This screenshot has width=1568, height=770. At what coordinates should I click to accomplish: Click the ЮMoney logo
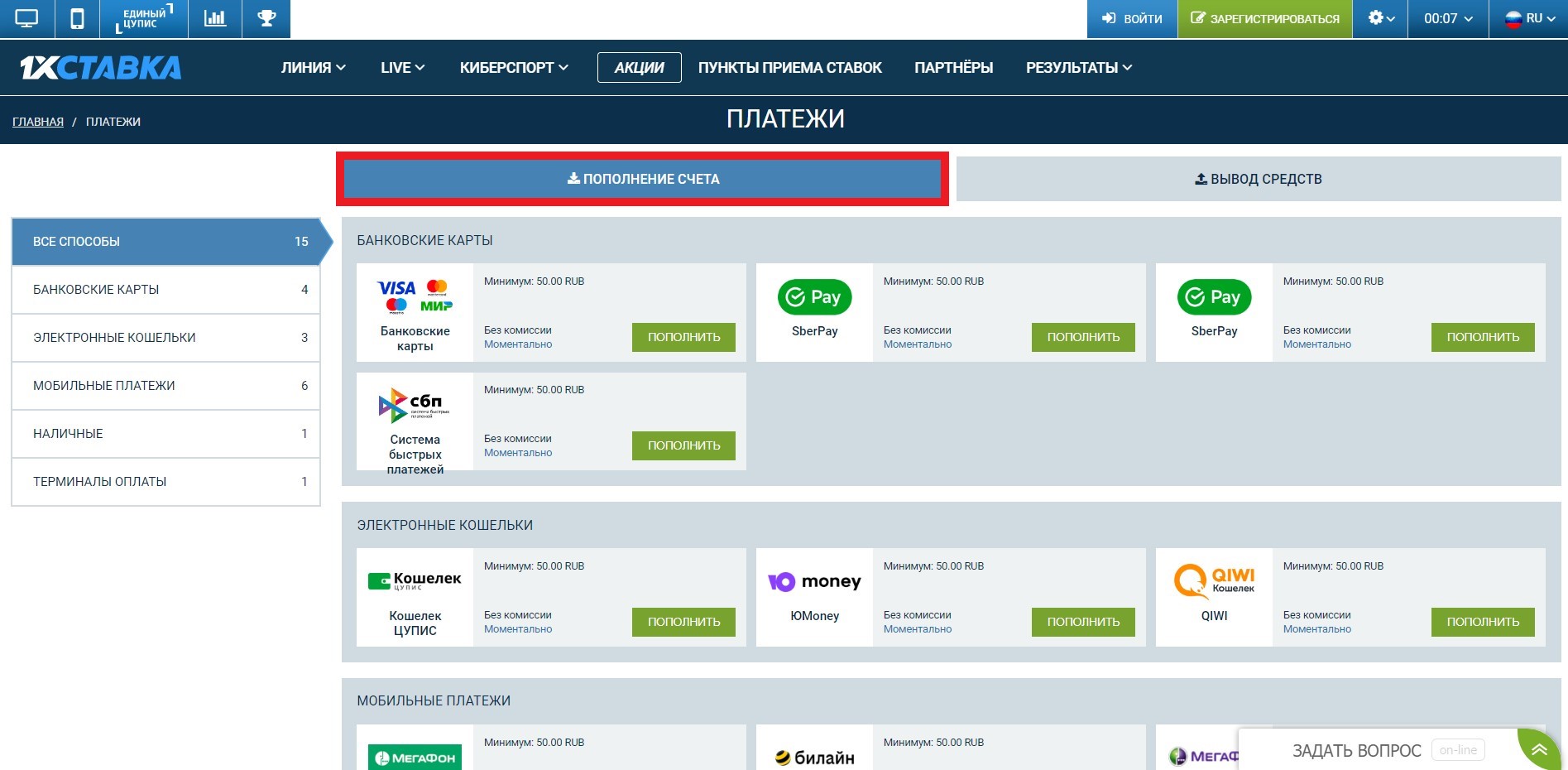coord(815,582)
